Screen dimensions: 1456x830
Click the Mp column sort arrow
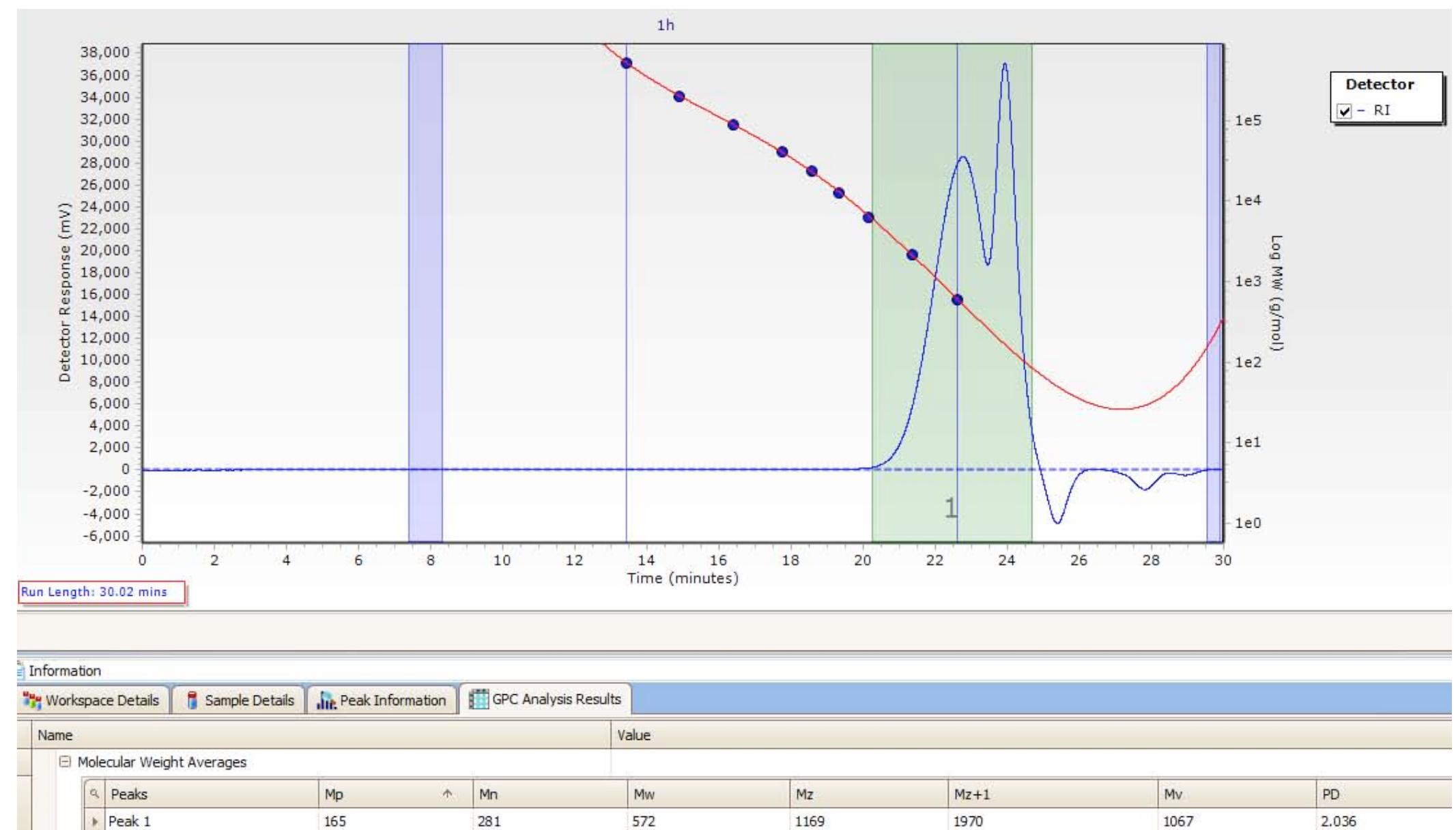pos(448,794)
